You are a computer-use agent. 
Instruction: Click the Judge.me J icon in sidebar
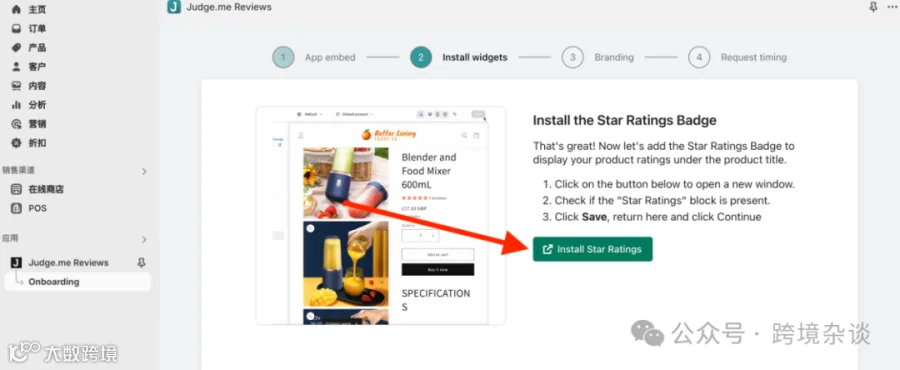(x=17, y=263)
